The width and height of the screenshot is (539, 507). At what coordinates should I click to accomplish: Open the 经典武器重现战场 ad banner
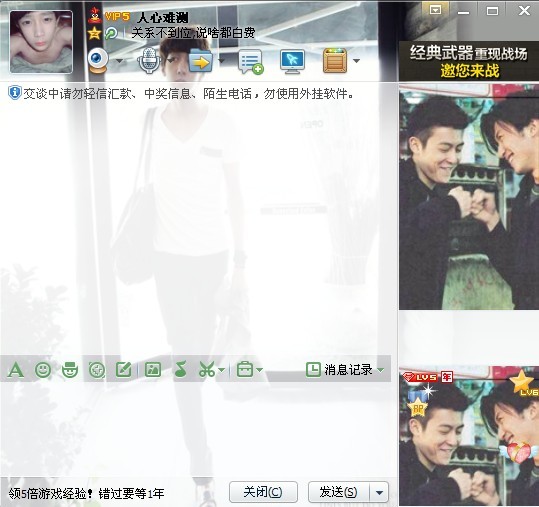click(469, 62)
